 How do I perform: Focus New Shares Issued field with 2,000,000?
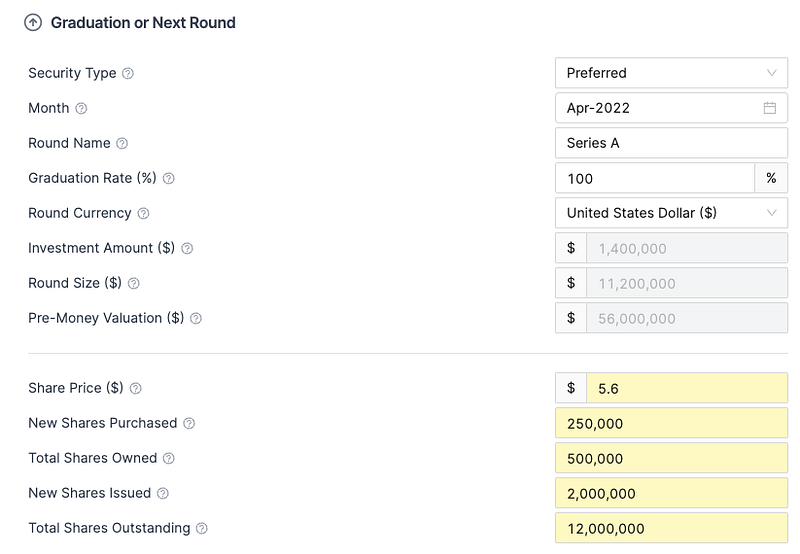pos(671,493)
